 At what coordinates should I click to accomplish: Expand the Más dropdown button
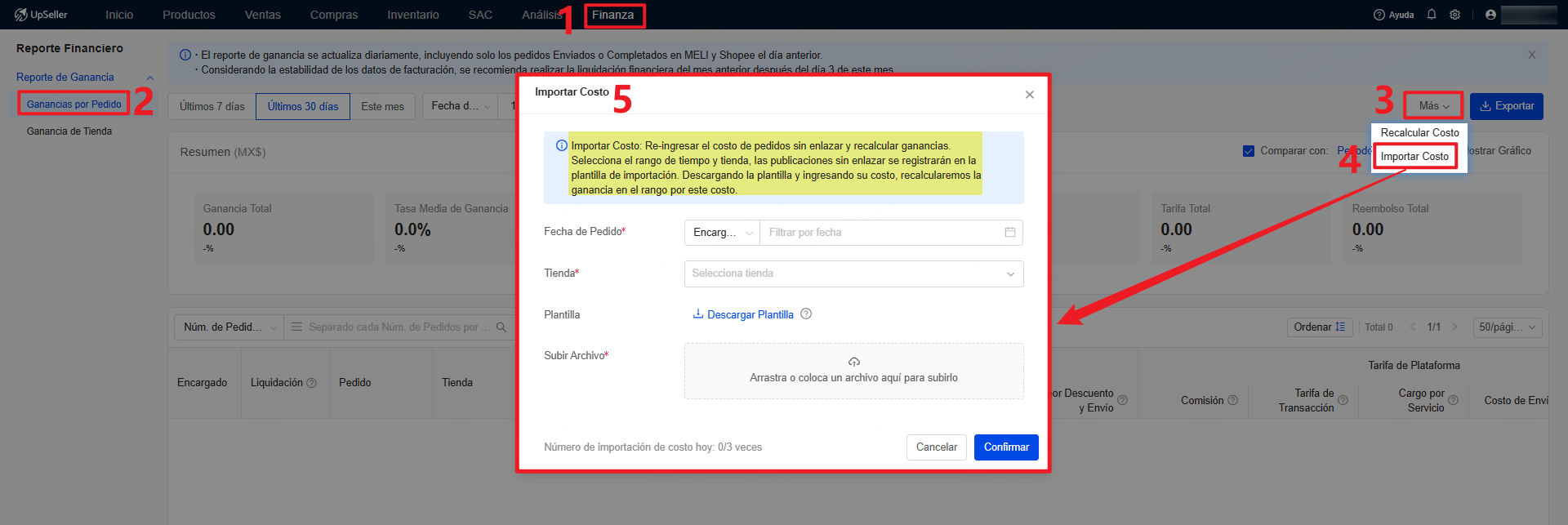point(1433,106)
